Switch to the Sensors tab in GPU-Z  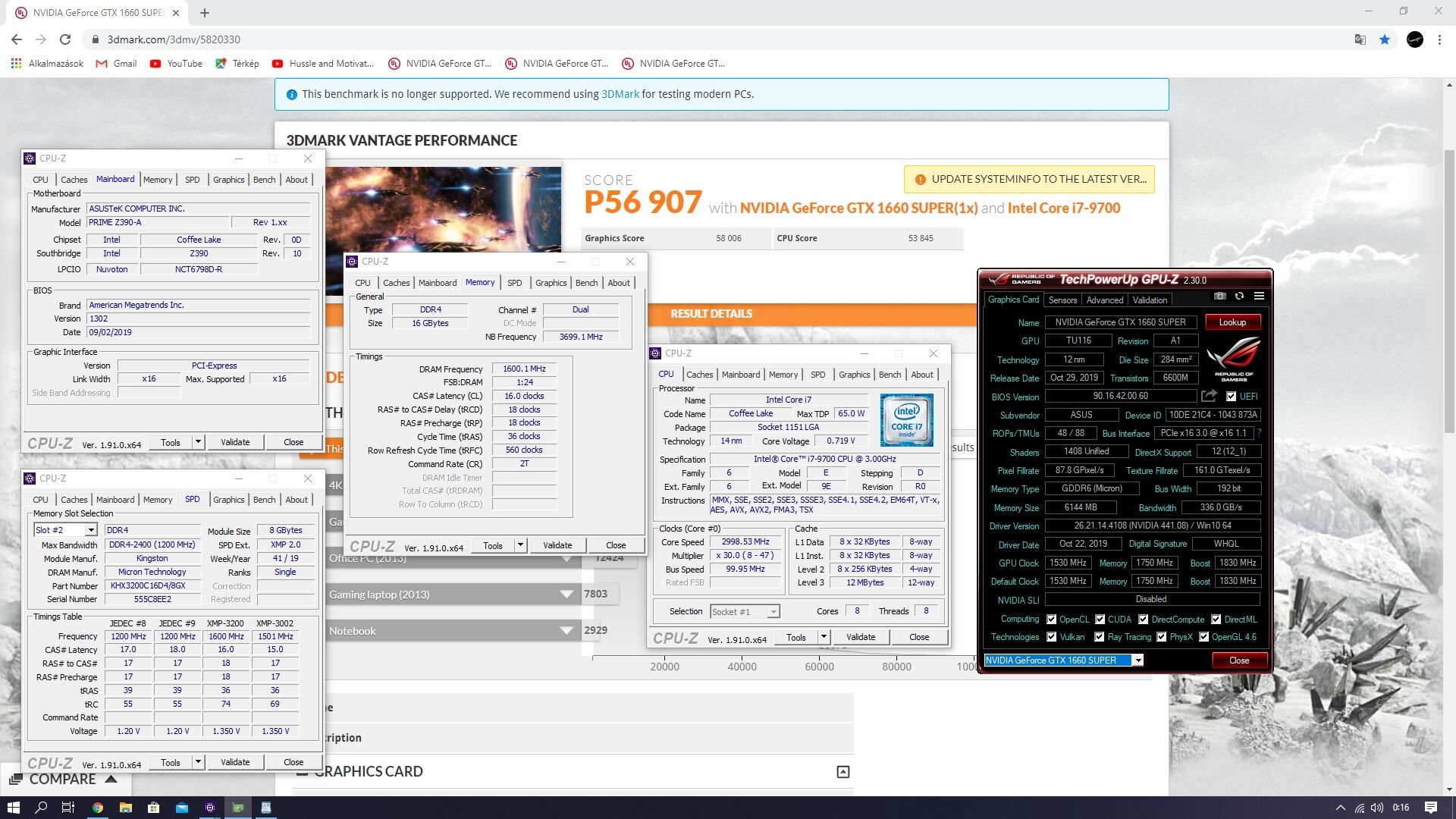point(1062,300)
